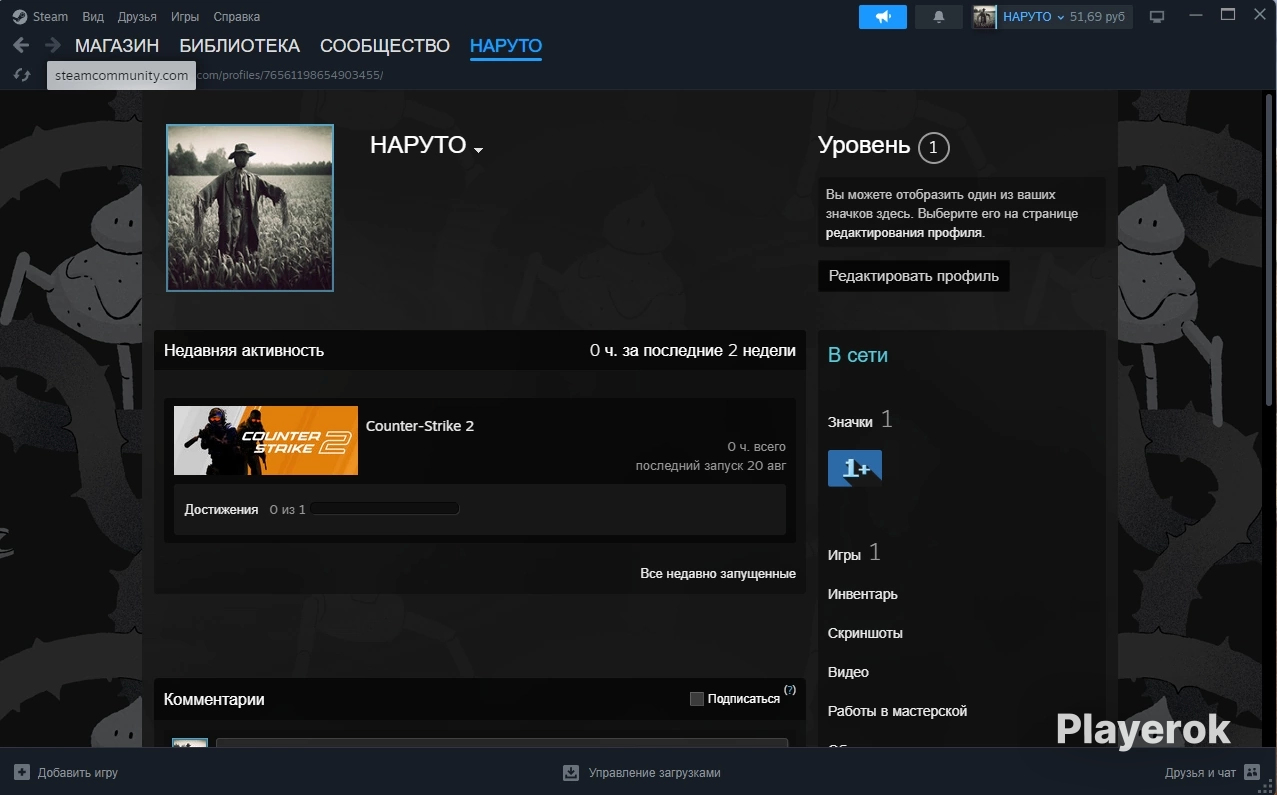Expand the НАРУТО name history arrow

click(x=479, y=150)
